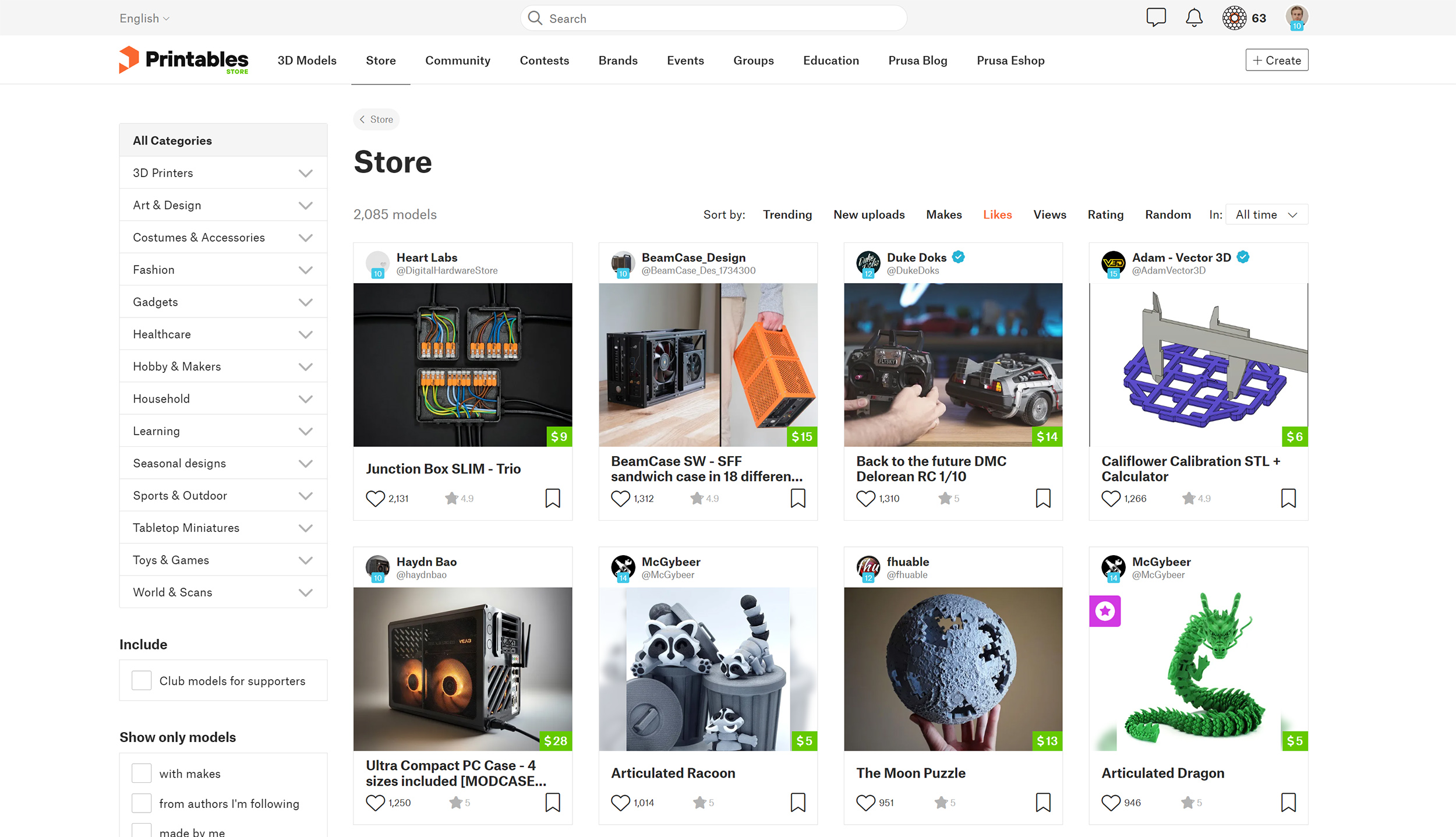Open the messages chat icon

(1155, 17)
